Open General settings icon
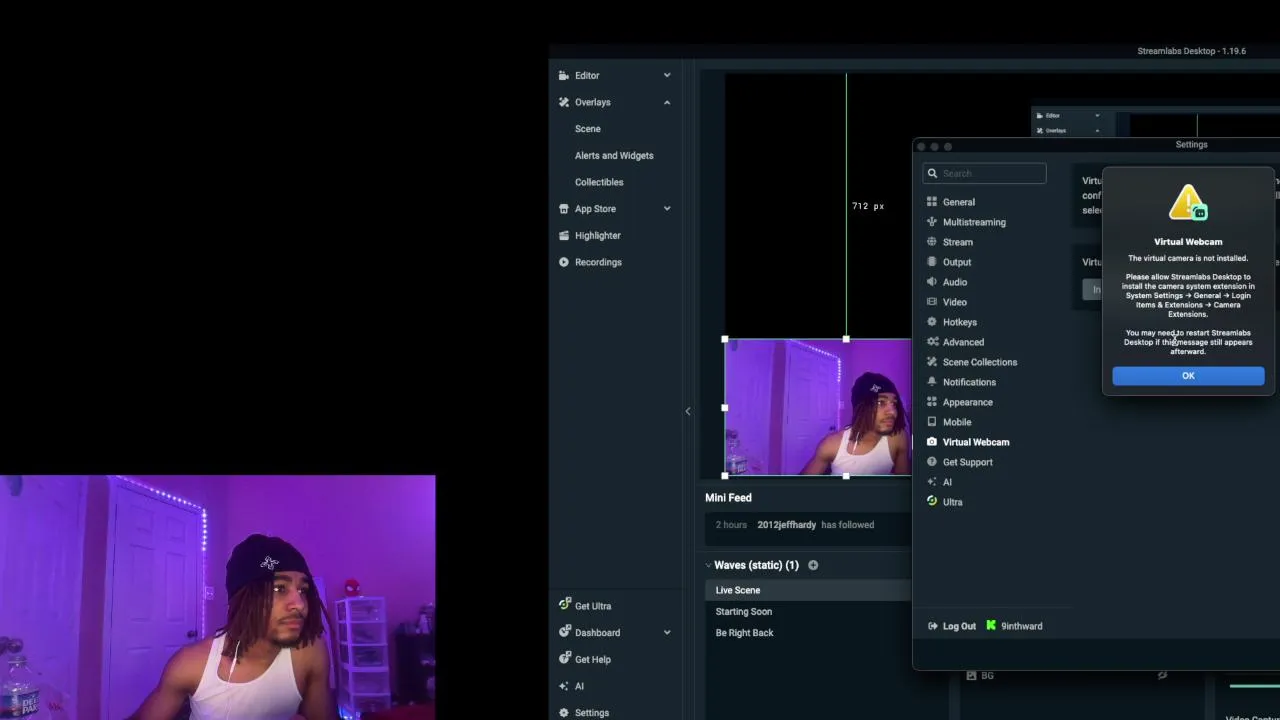The width and height of the screenshot is (1280, 720). point(932,202)
